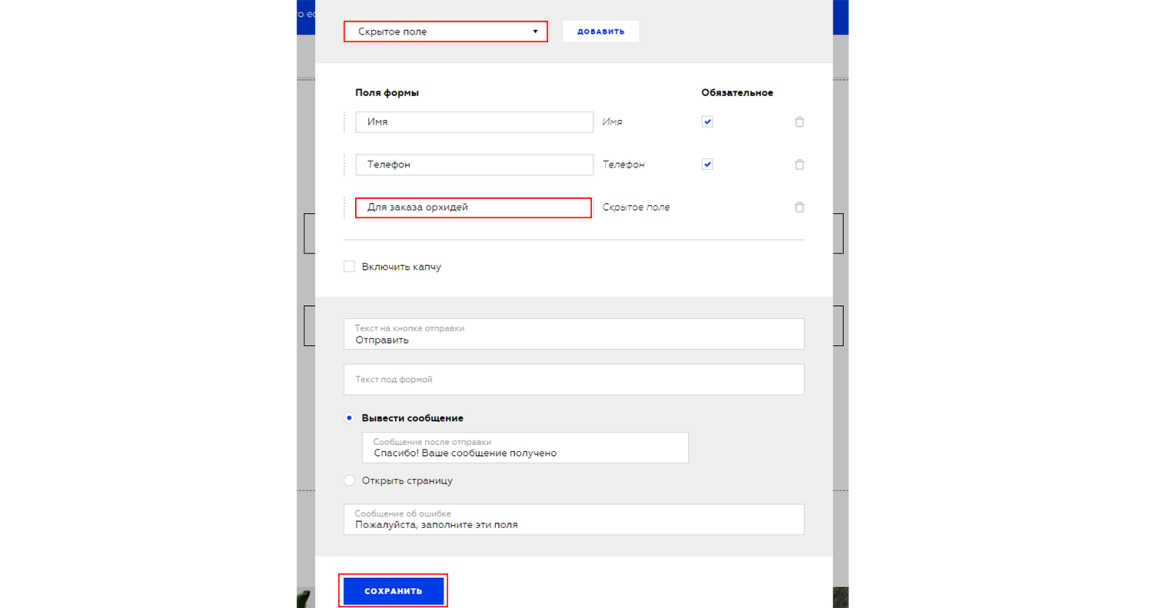Select the Вывести сообщение radio option
The image size is (1160, 608).
click(x=349, y=418)
